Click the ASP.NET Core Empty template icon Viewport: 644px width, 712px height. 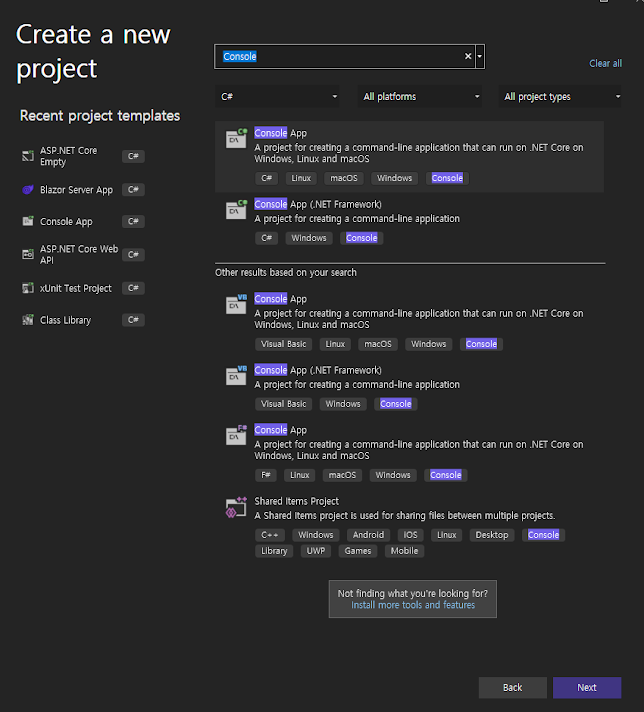coord(28,156)
